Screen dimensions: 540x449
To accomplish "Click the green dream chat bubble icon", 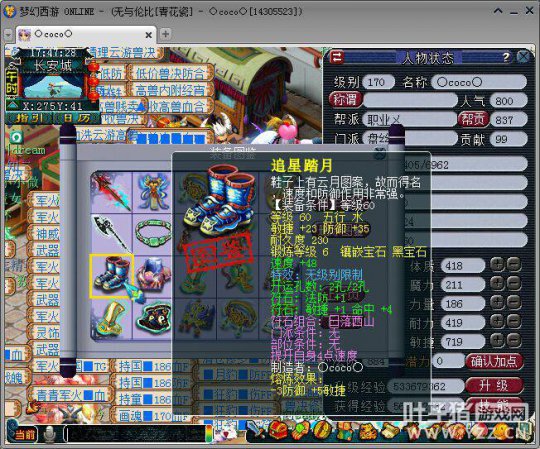I will pyautogui.click(x=16, y=137).
